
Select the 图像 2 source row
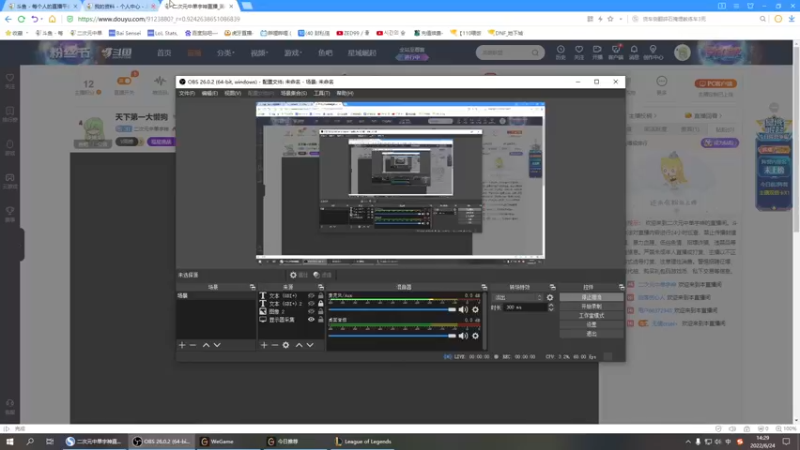coord(291,312)
